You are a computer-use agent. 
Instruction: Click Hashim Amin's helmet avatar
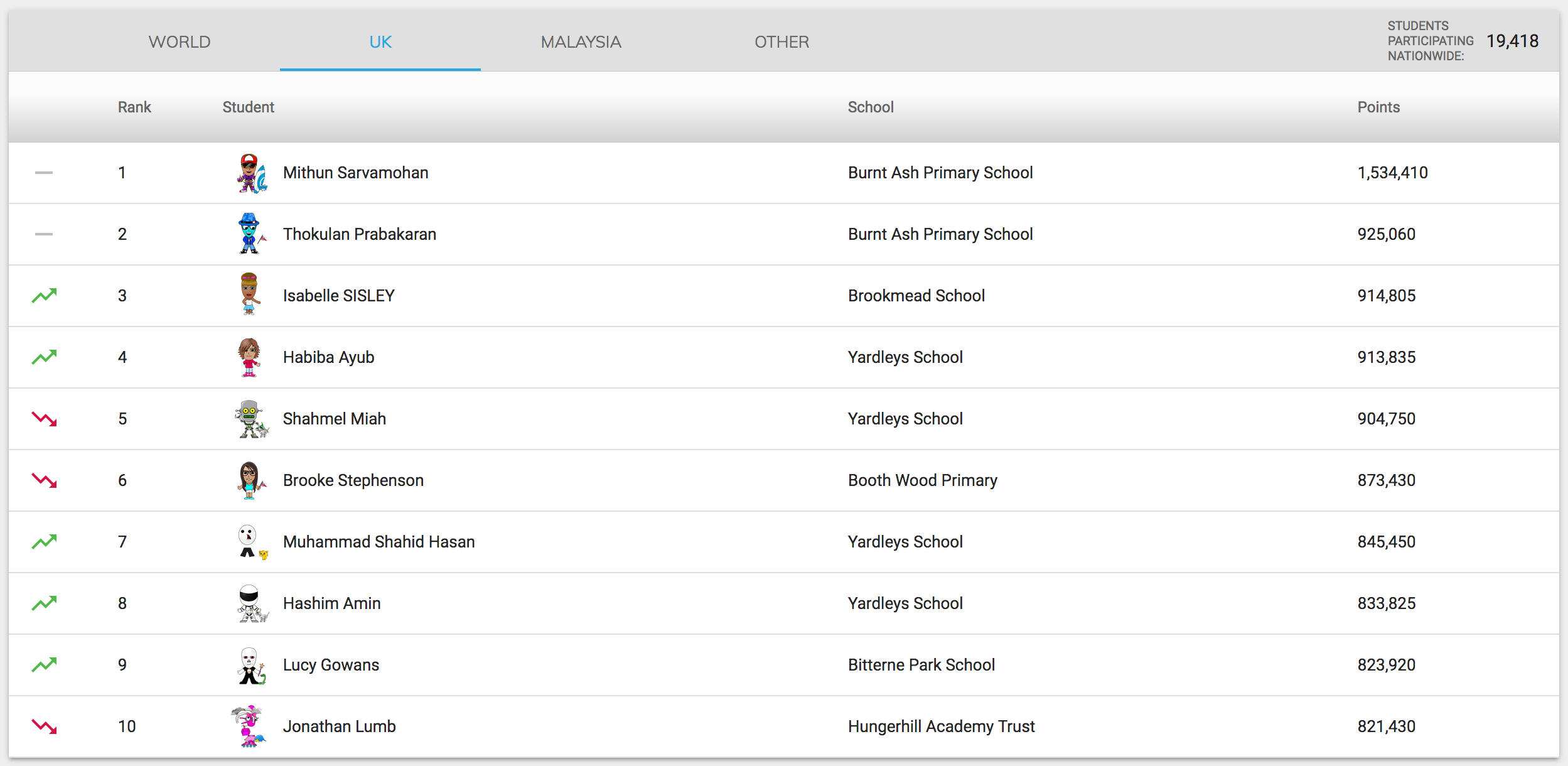[250, 603]
